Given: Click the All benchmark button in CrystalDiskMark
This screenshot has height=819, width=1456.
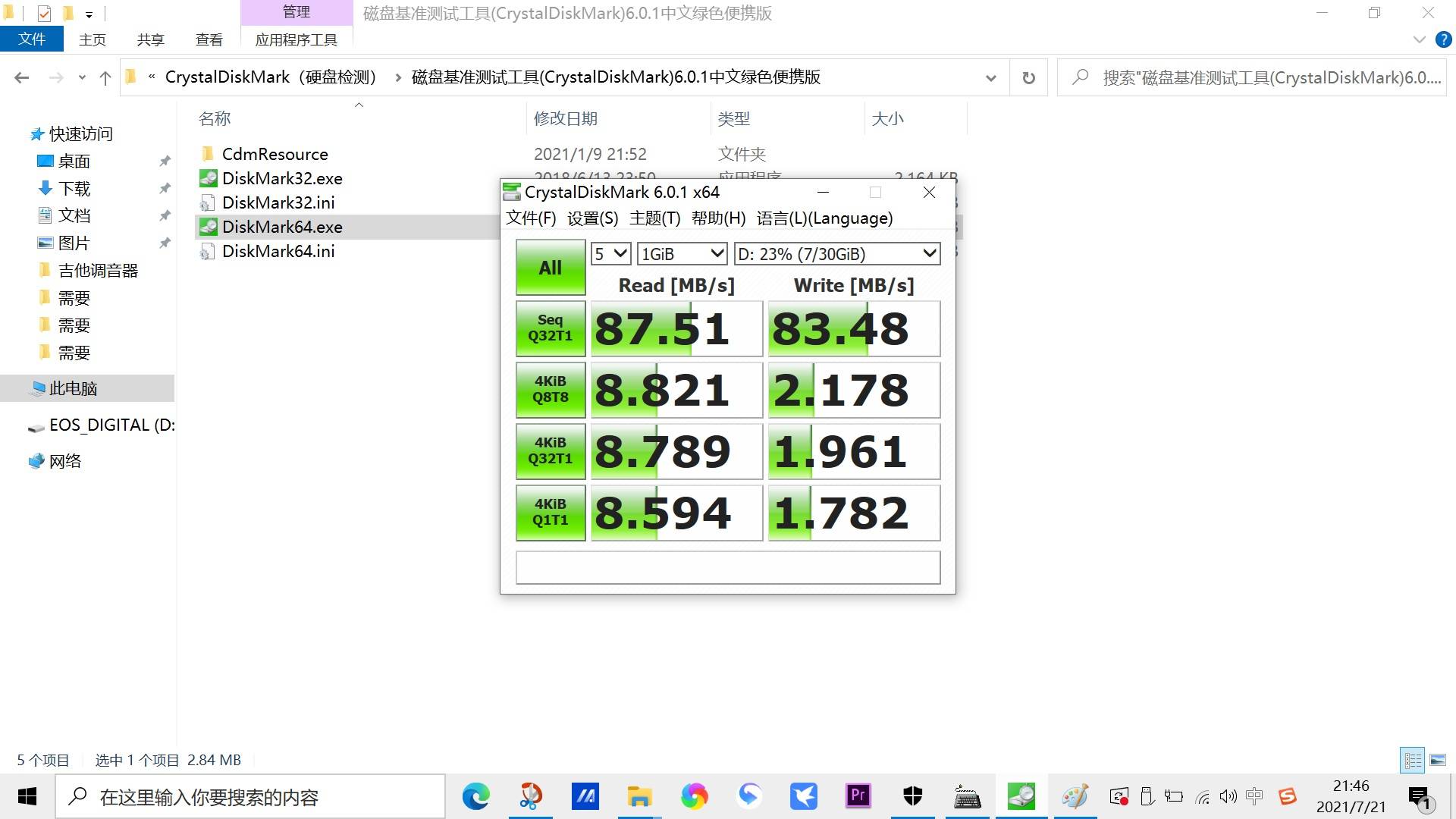Looking at the screenshot, I should point(551,268).
